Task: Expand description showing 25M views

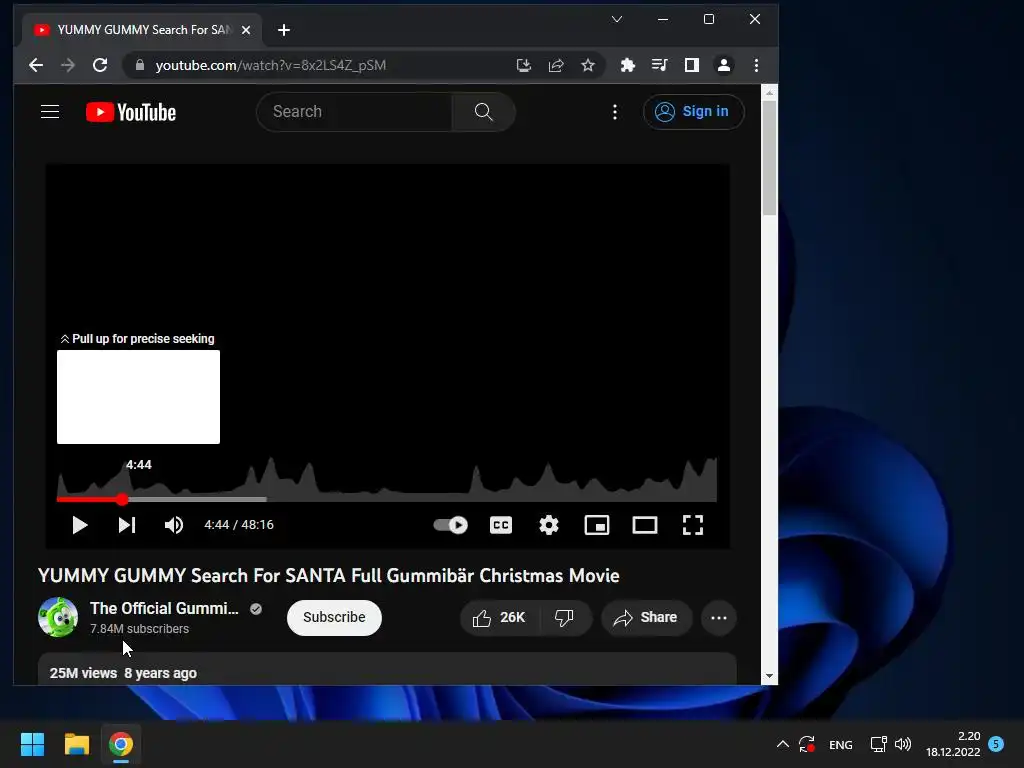Action: click(x=387, y=669)
